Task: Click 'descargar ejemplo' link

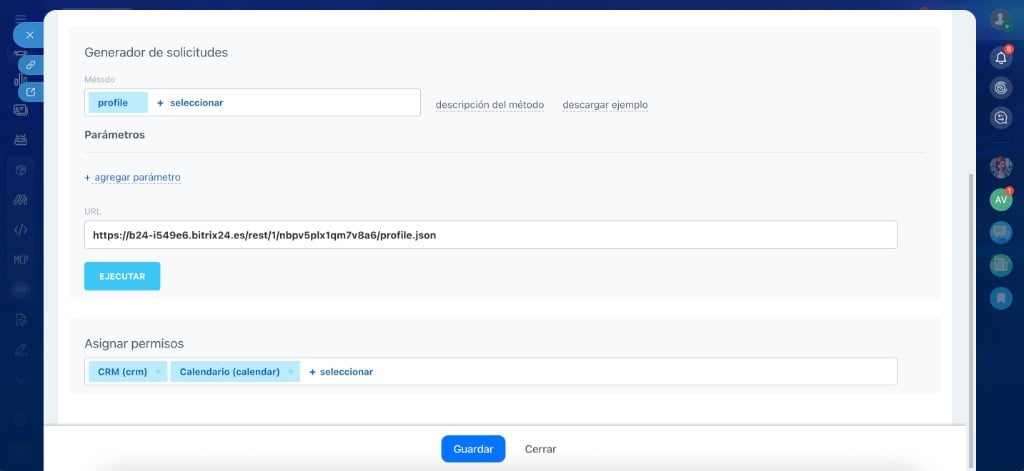Action: (605, 105)
